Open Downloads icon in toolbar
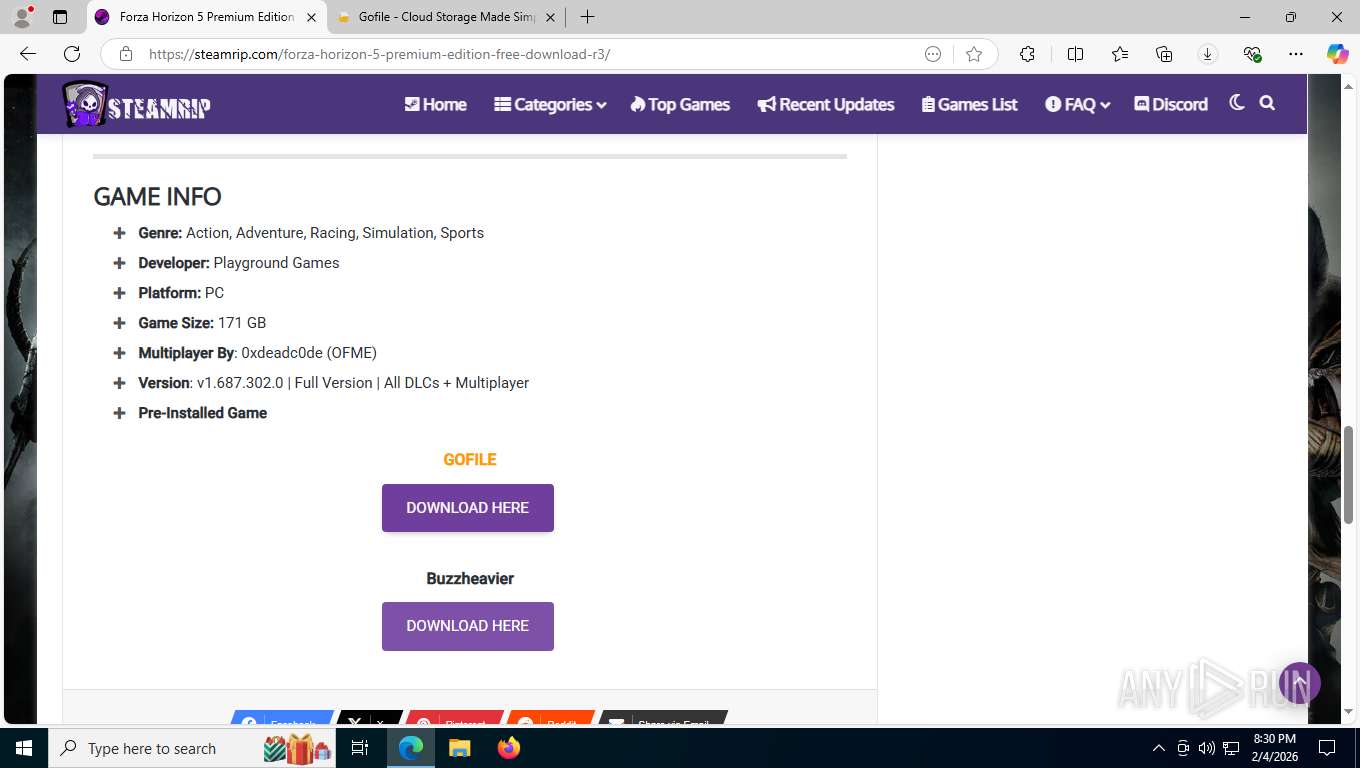The height and width of the screenshot is (768, 1360). pos(1208,54)
